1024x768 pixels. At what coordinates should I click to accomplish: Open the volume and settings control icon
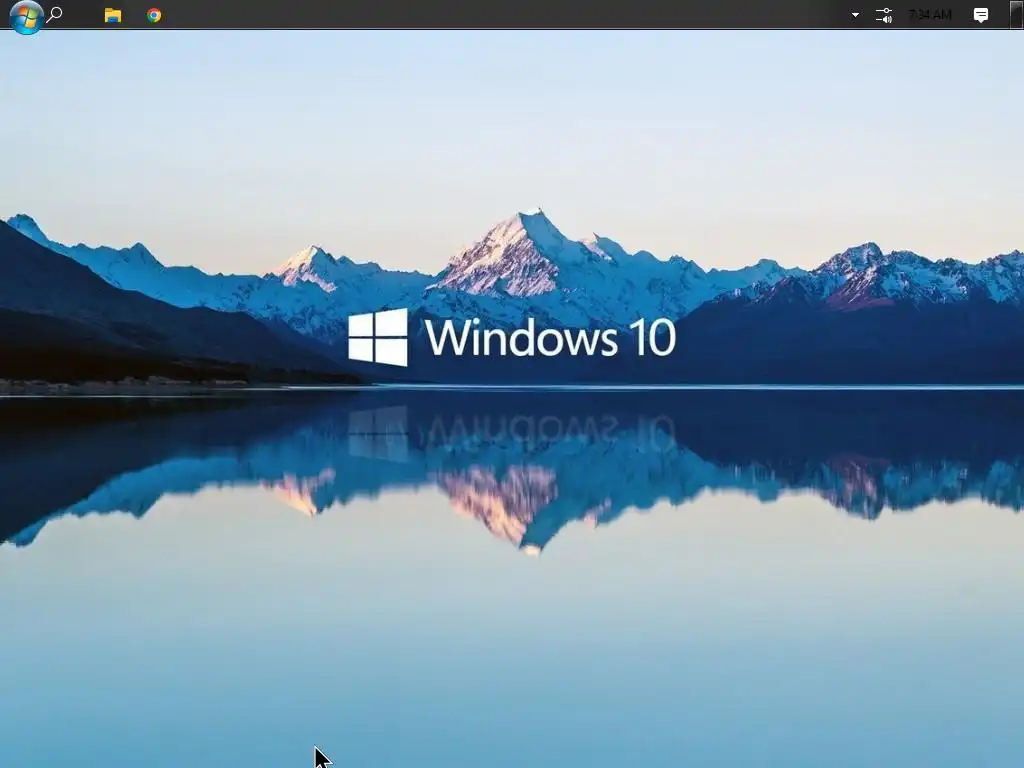click(884, 15)
